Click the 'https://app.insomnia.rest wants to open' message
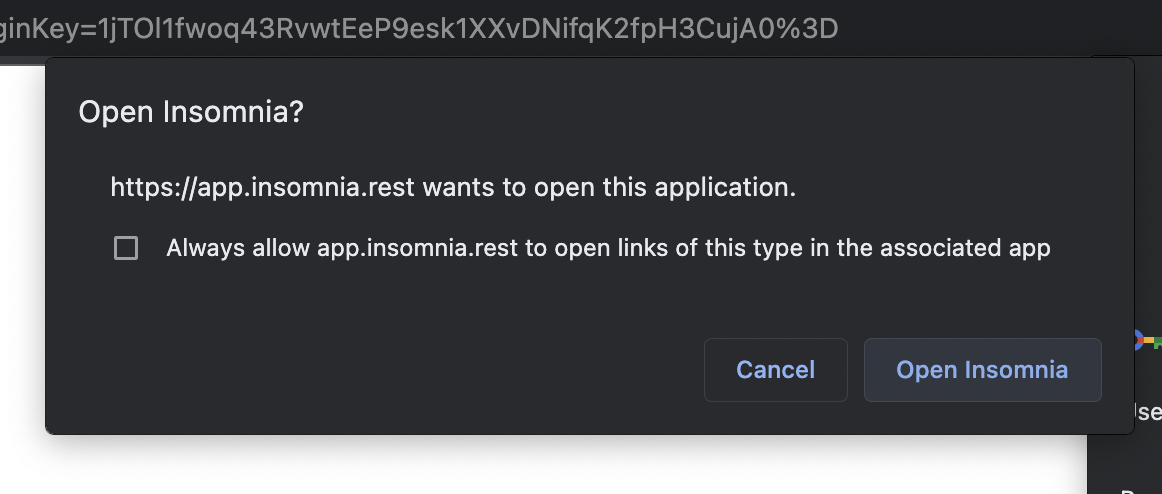The height and width of the screenshot is (494, 1162). [x=454, y=187]
